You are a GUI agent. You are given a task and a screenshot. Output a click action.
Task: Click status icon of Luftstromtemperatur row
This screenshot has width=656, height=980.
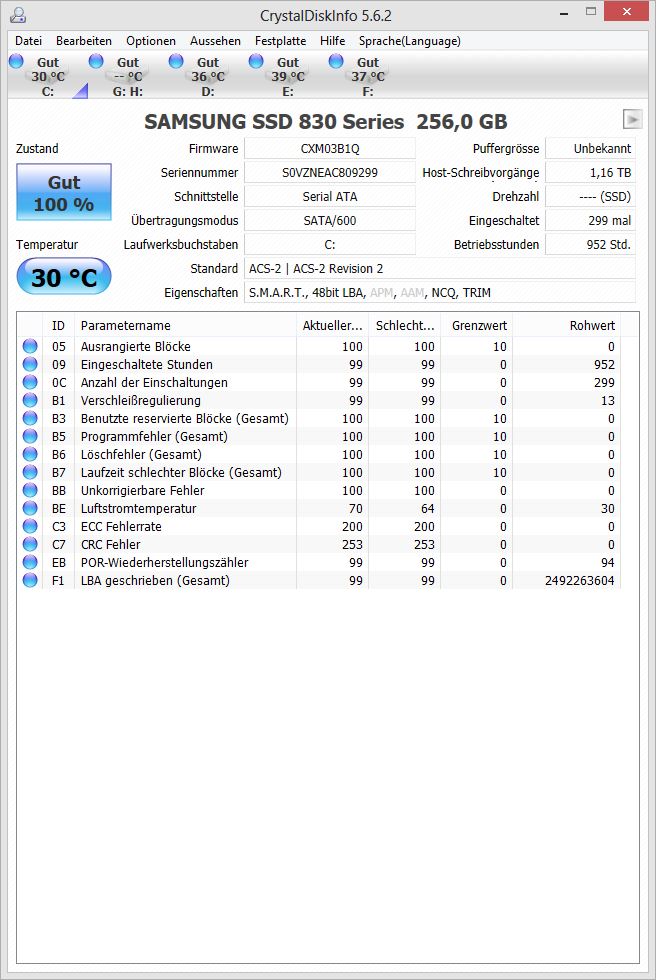[x=30, y=509]
